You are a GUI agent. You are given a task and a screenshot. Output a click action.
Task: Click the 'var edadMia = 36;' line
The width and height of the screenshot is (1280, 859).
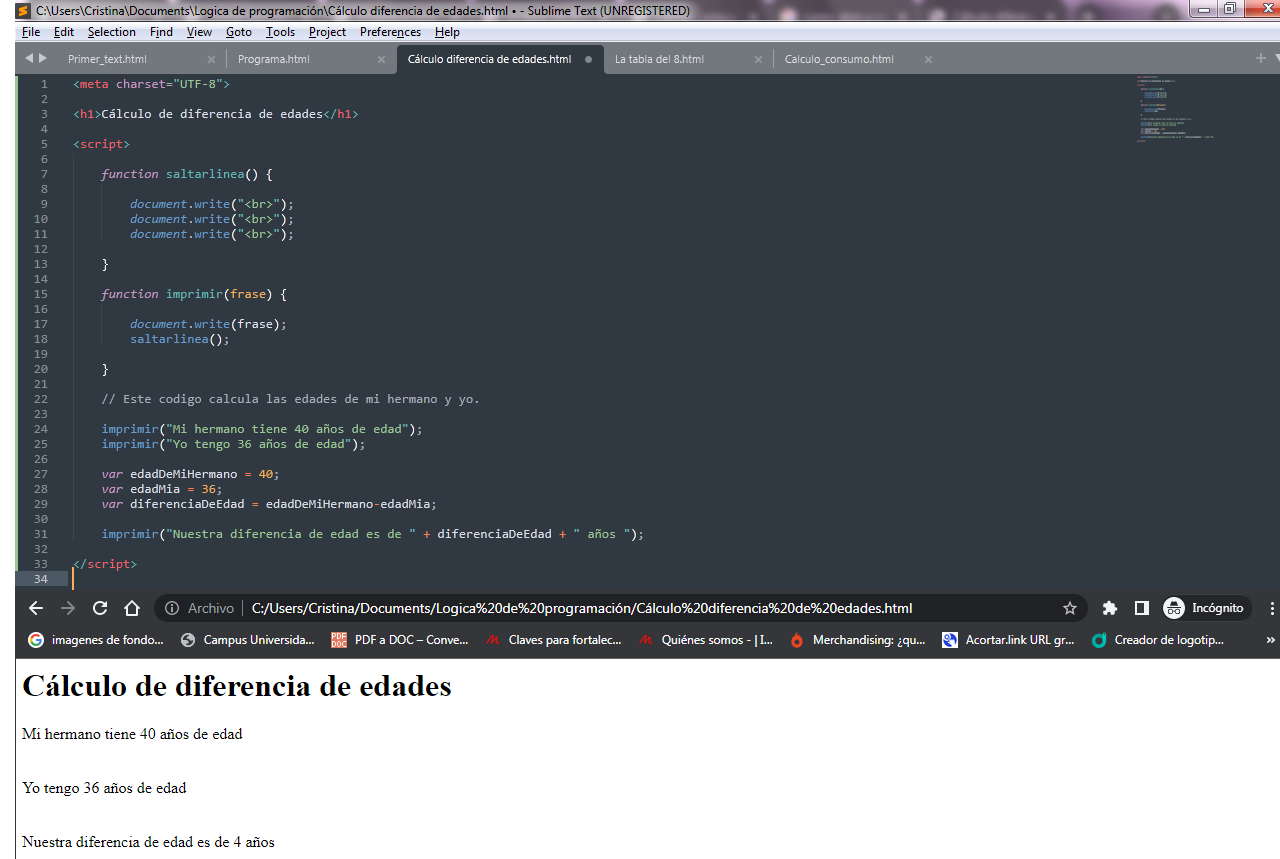point(162,489)
